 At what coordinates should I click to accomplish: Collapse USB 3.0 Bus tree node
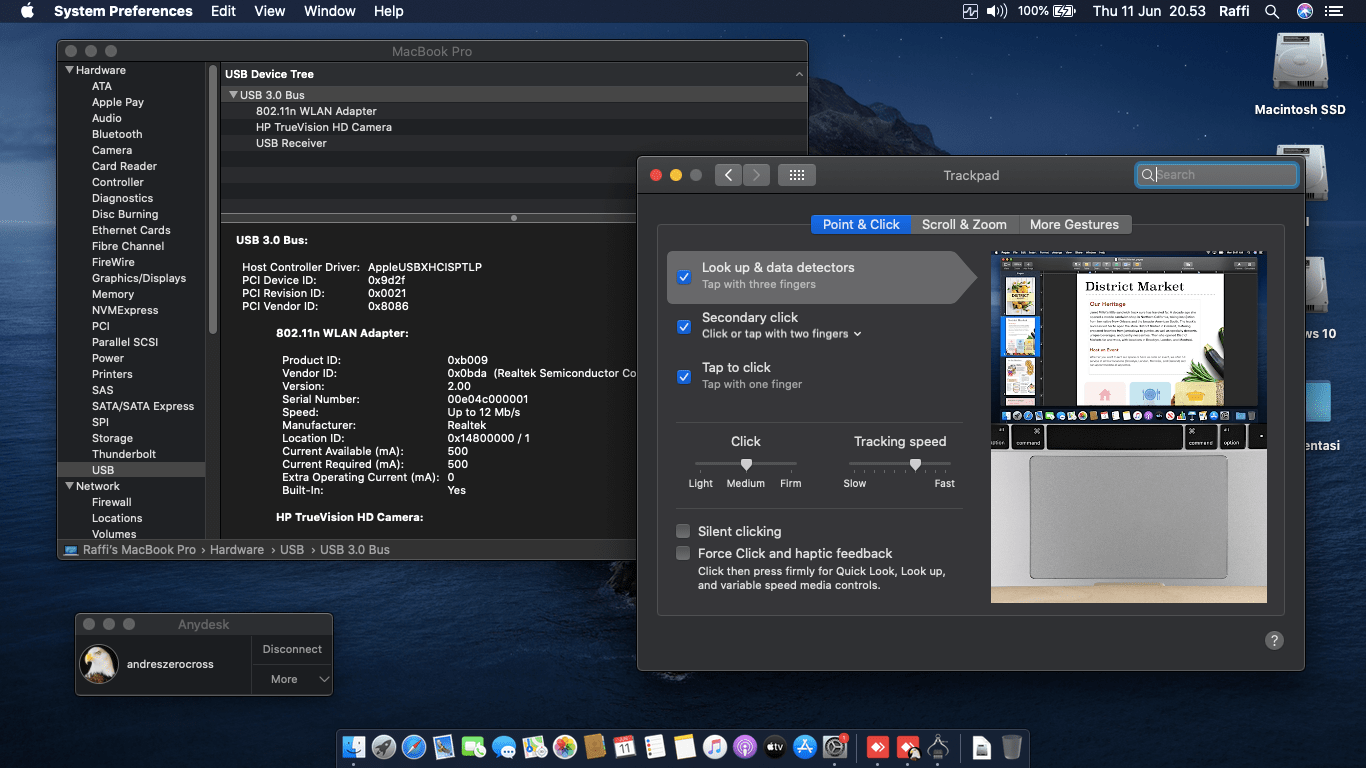(233, 95)
